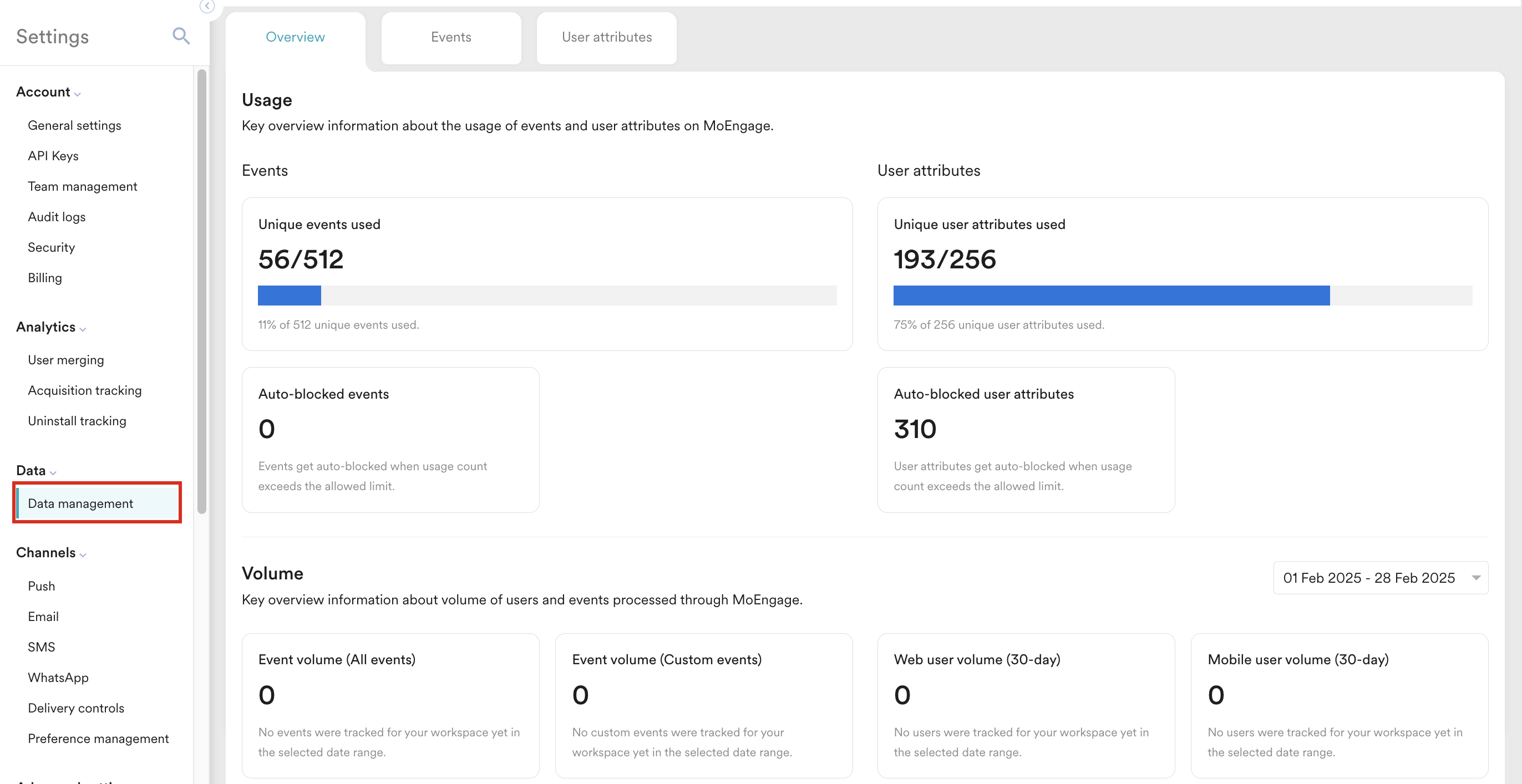
Task: Open Team management page
Action: click(82, 186)
